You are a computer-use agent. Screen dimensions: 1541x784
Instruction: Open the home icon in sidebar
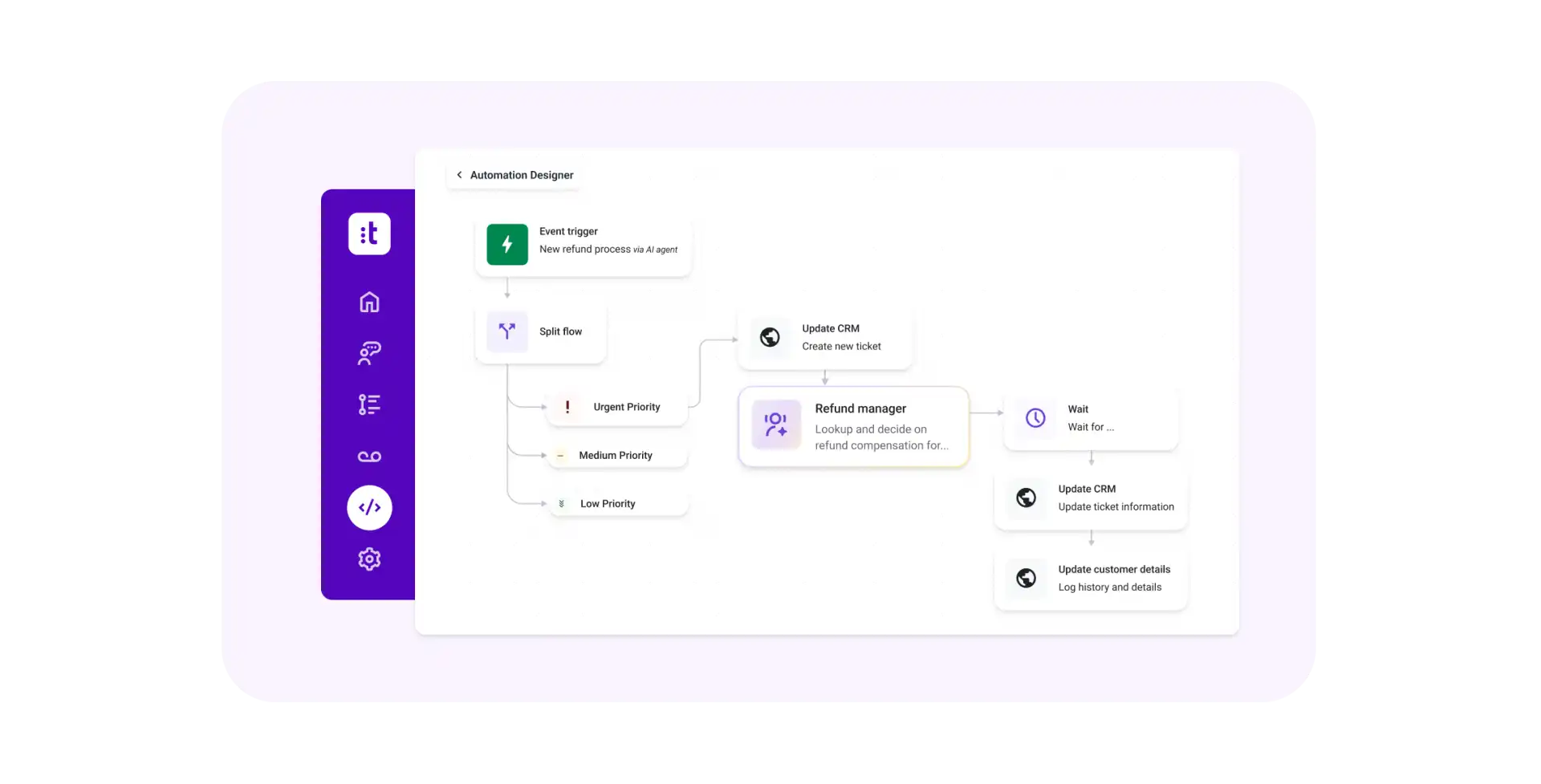(x=369, y=302)
